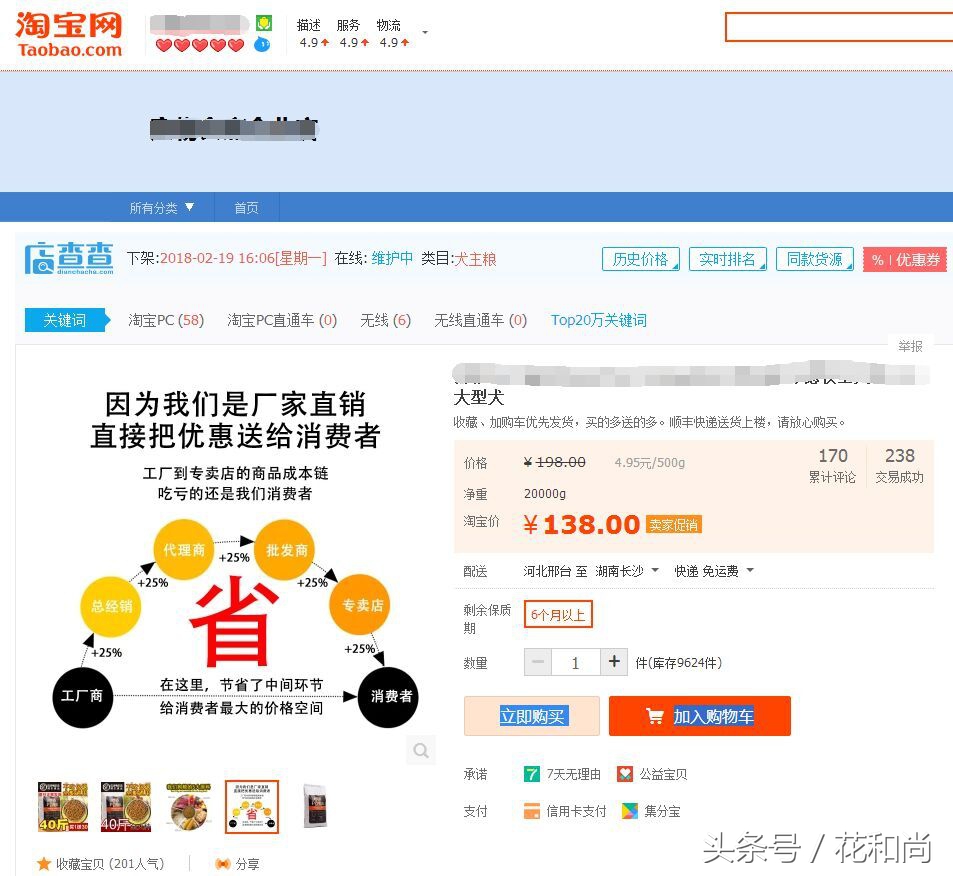Image resolution: width=953 pixels, height=876 pixels.
Task: Click the 立即购买 buy now button
Action: [x=531, y=716]
